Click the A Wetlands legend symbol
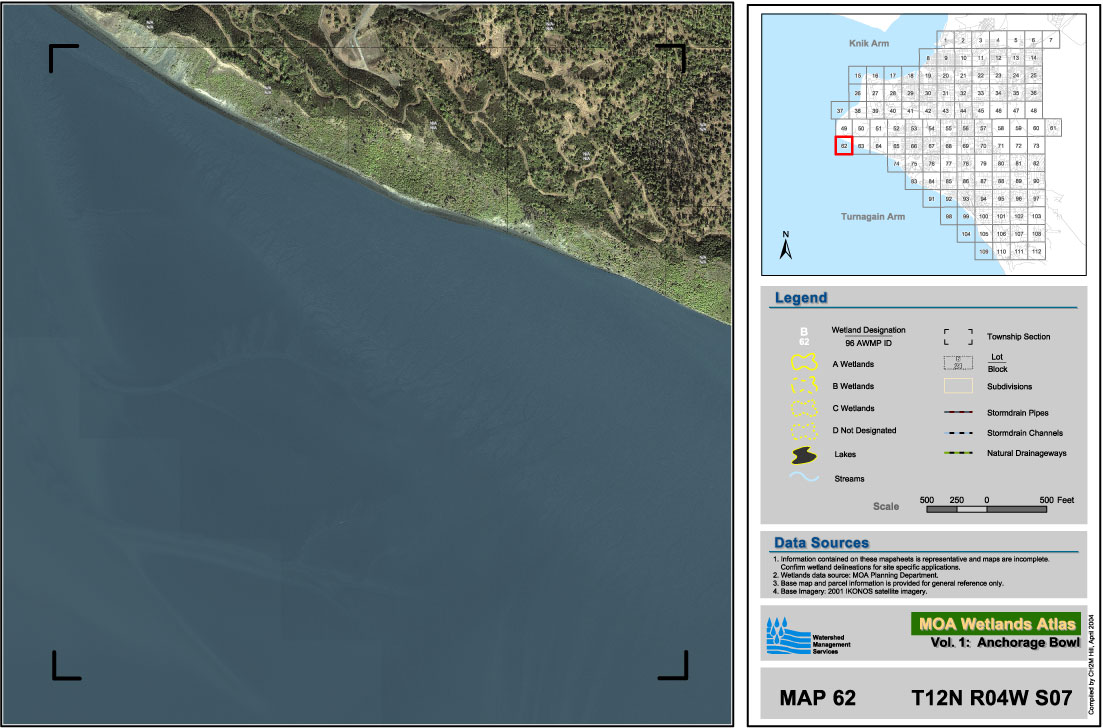This screenshot has width=1103, height=728. [x=803, y=364]
